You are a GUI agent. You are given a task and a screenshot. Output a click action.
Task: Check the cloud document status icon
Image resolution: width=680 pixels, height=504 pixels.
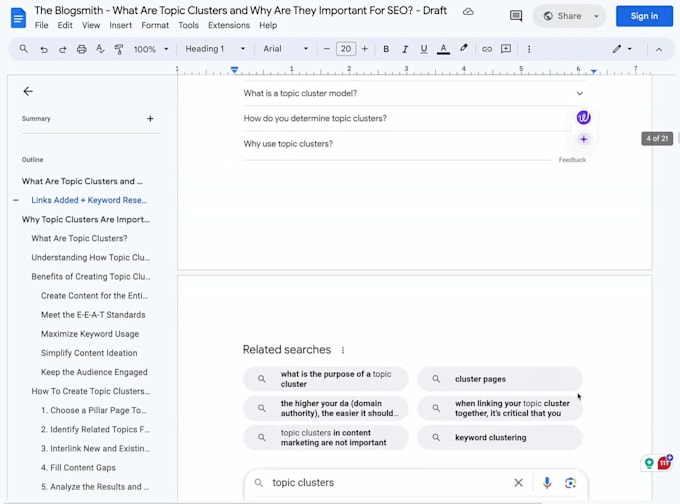pos(468,11)
